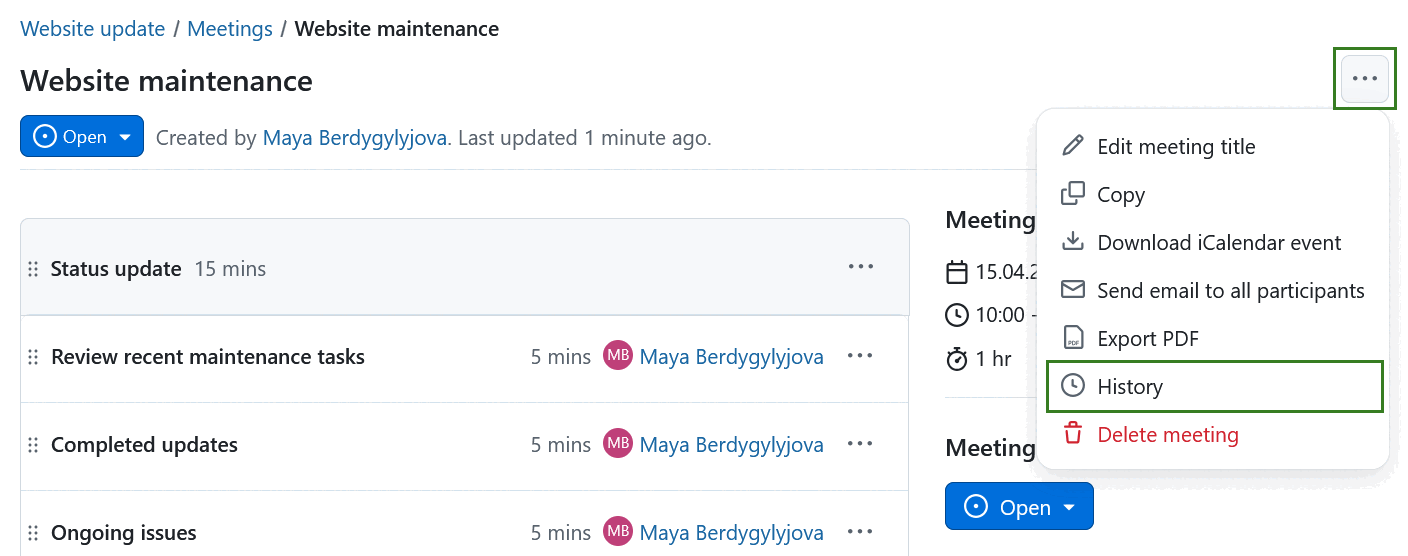Choose Send email to all participants
This screenshot has width=1408, height=556.
pos(1230,291)
